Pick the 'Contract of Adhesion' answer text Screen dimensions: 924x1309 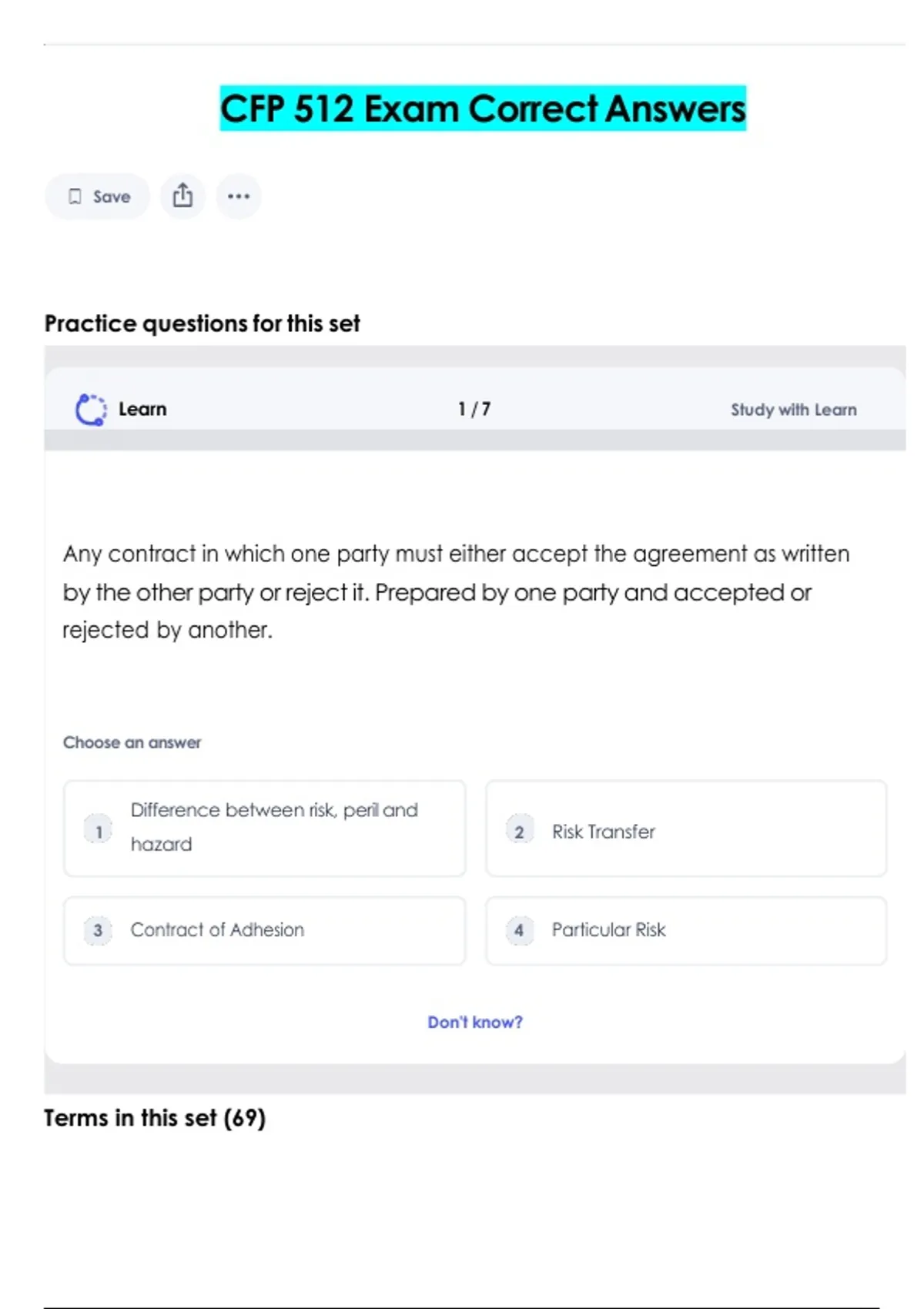coord(217,929)
